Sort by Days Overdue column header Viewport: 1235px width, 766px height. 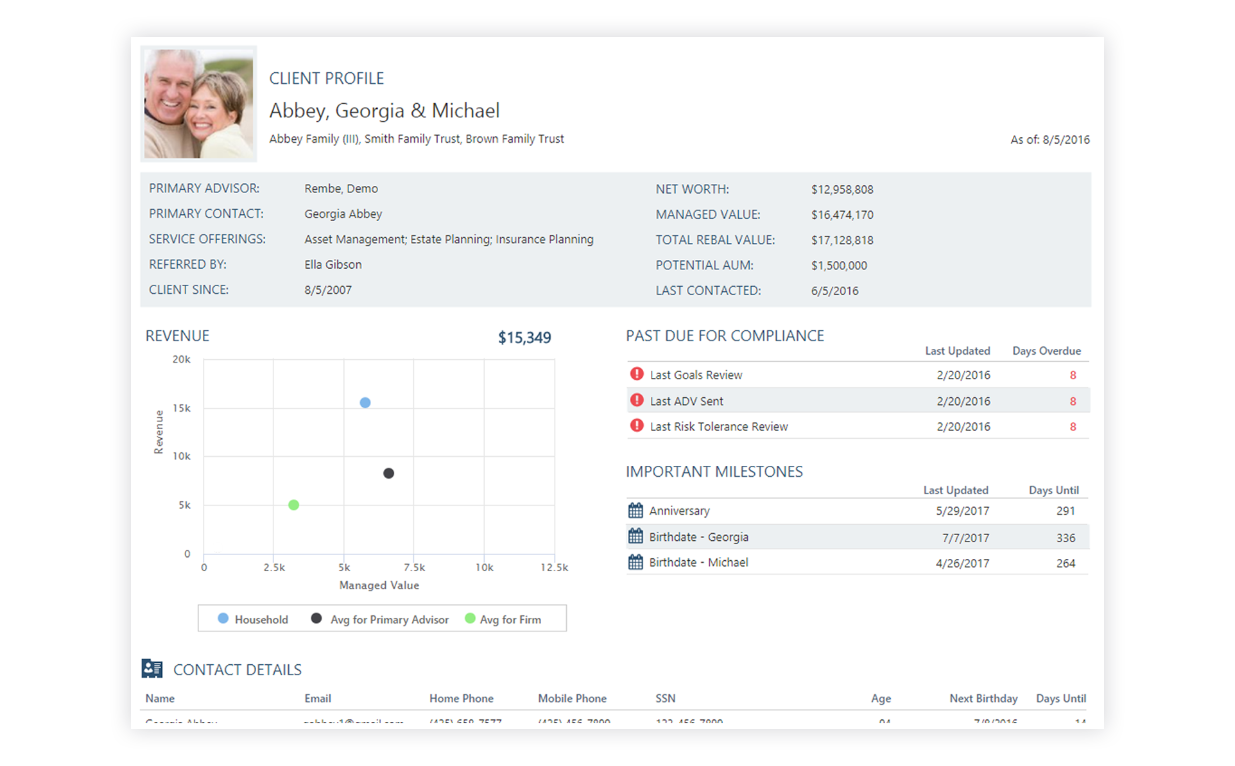(x=1046, y=350)
